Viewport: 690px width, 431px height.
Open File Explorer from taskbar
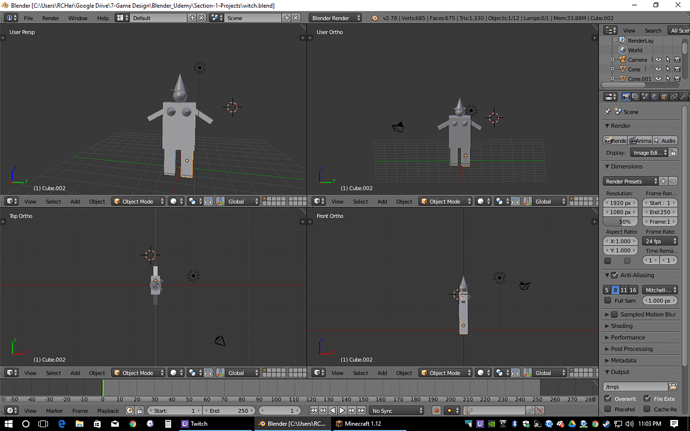pos(79,424)
